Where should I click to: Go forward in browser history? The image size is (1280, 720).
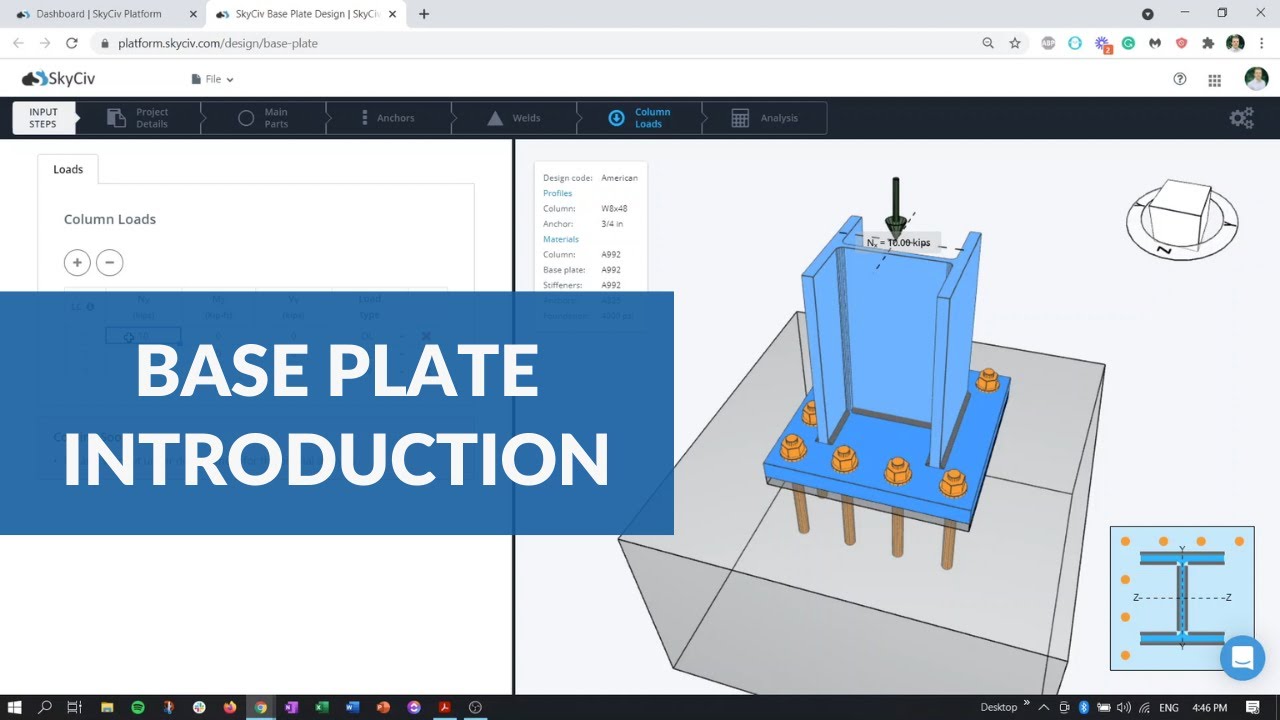[45, 43]
